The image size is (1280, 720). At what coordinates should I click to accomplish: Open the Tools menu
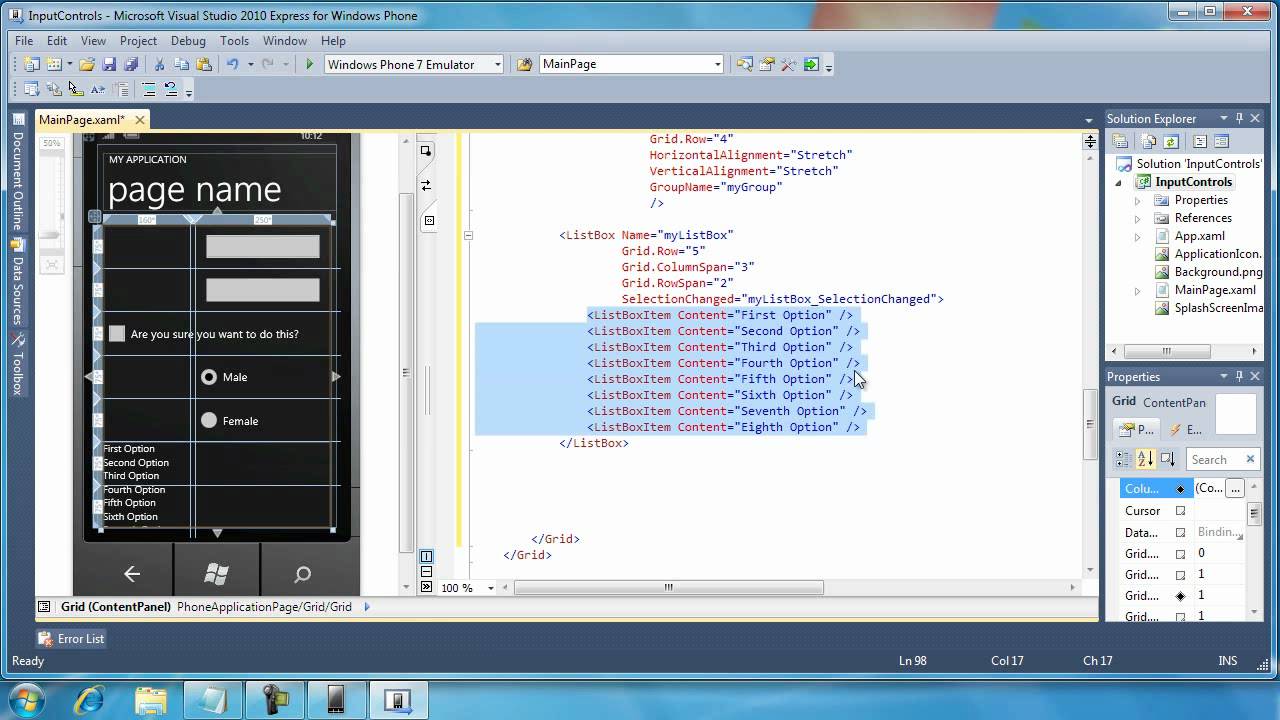(234, 41)
